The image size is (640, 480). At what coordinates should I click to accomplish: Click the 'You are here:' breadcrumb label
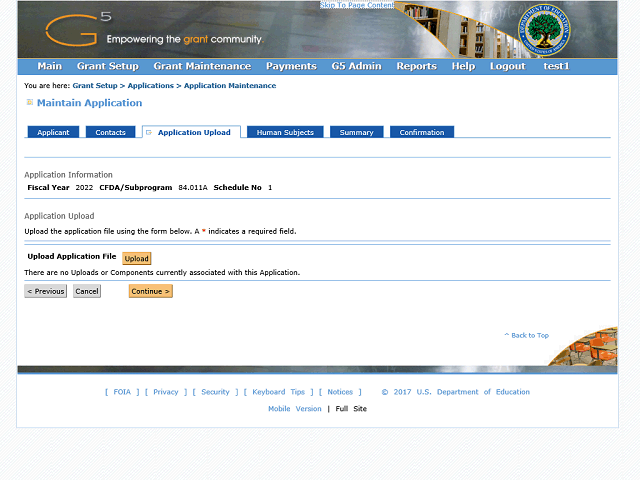47,86
